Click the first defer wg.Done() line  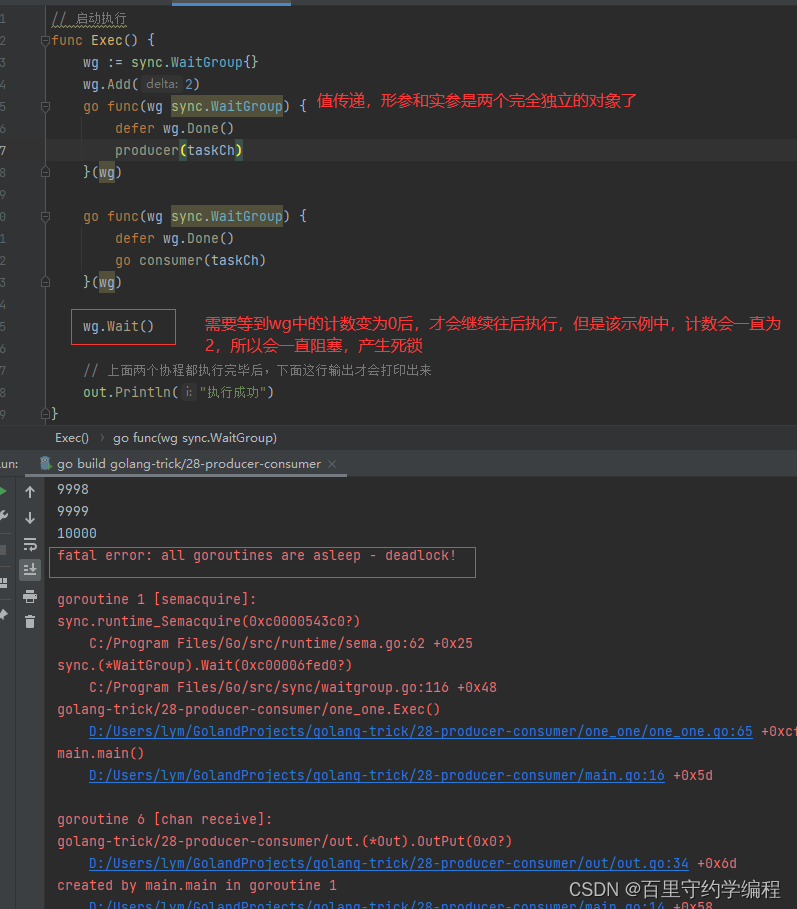[x=174, y=129]
